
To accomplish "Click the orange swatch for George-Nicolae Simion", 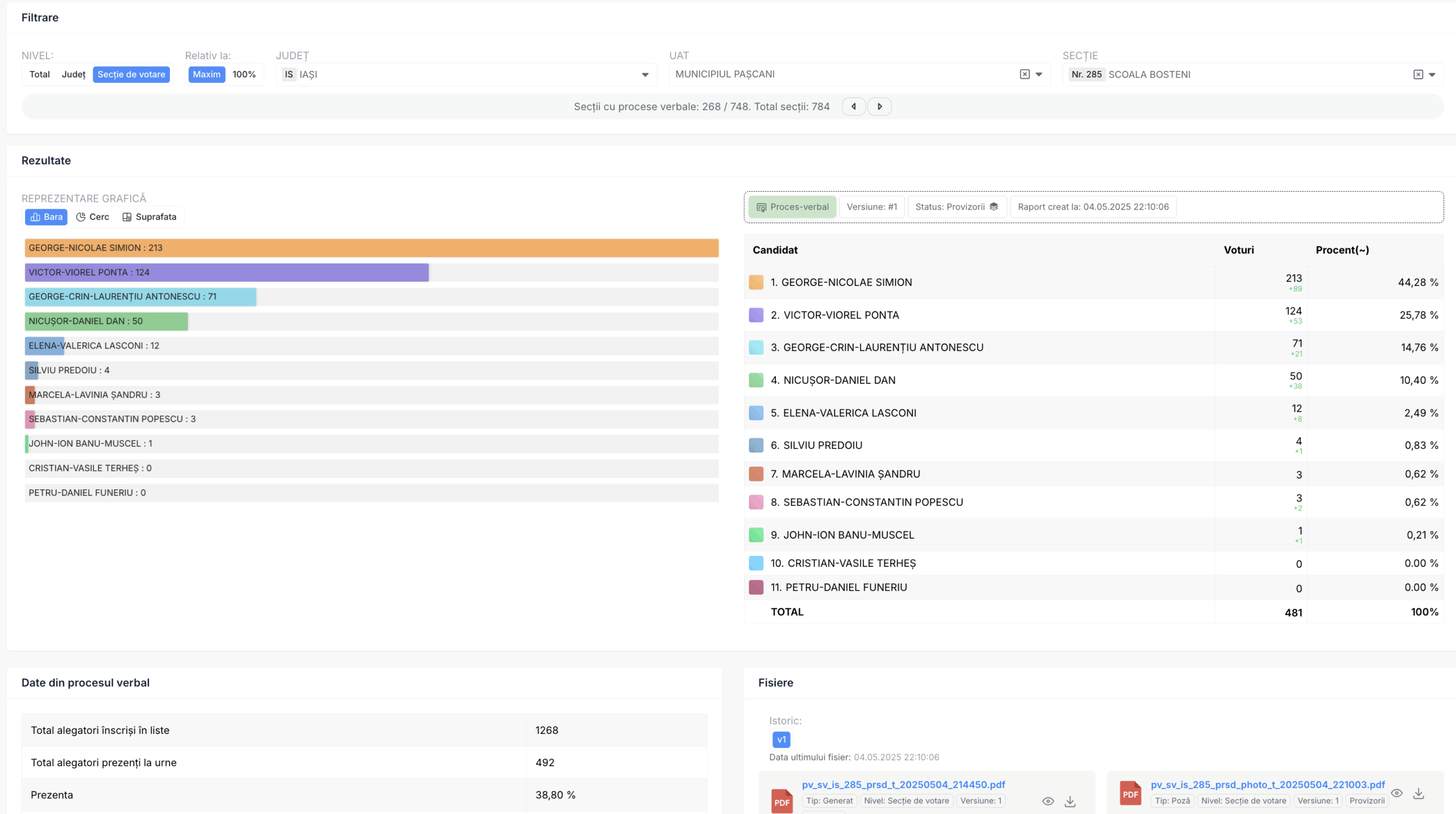I will [x=756, y=283].
